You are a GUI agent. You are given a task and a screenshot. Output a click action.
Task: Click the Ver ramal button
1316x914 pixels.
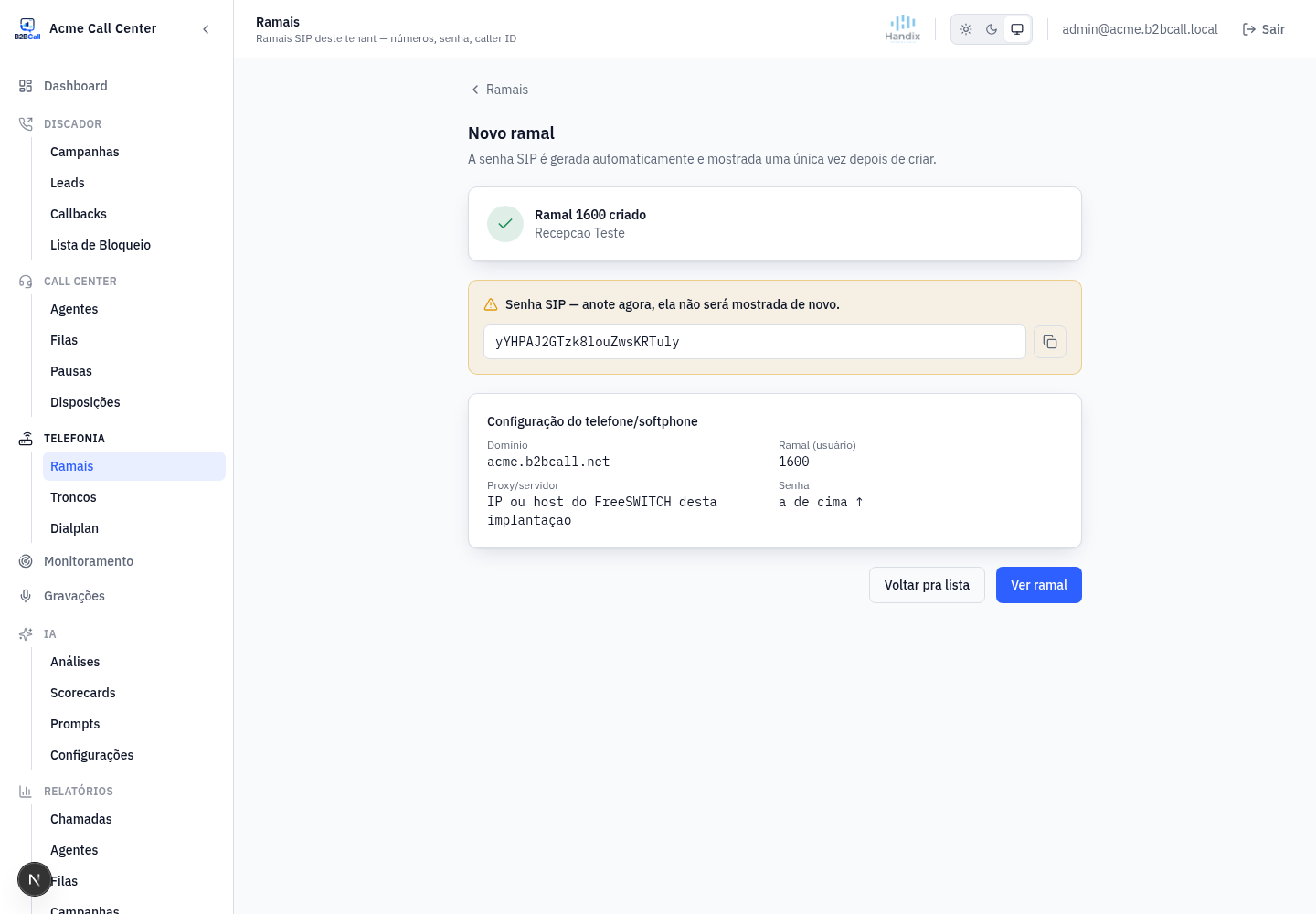point(1039,585)
